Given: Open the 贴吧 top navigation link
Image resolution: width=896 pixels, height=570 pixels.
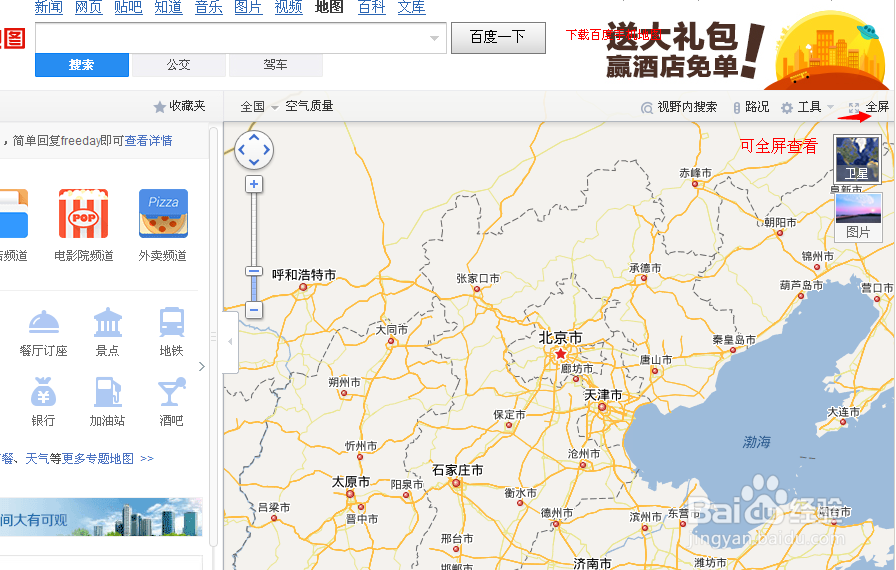Looking at the screenshot, I should (x=129, y=7).
